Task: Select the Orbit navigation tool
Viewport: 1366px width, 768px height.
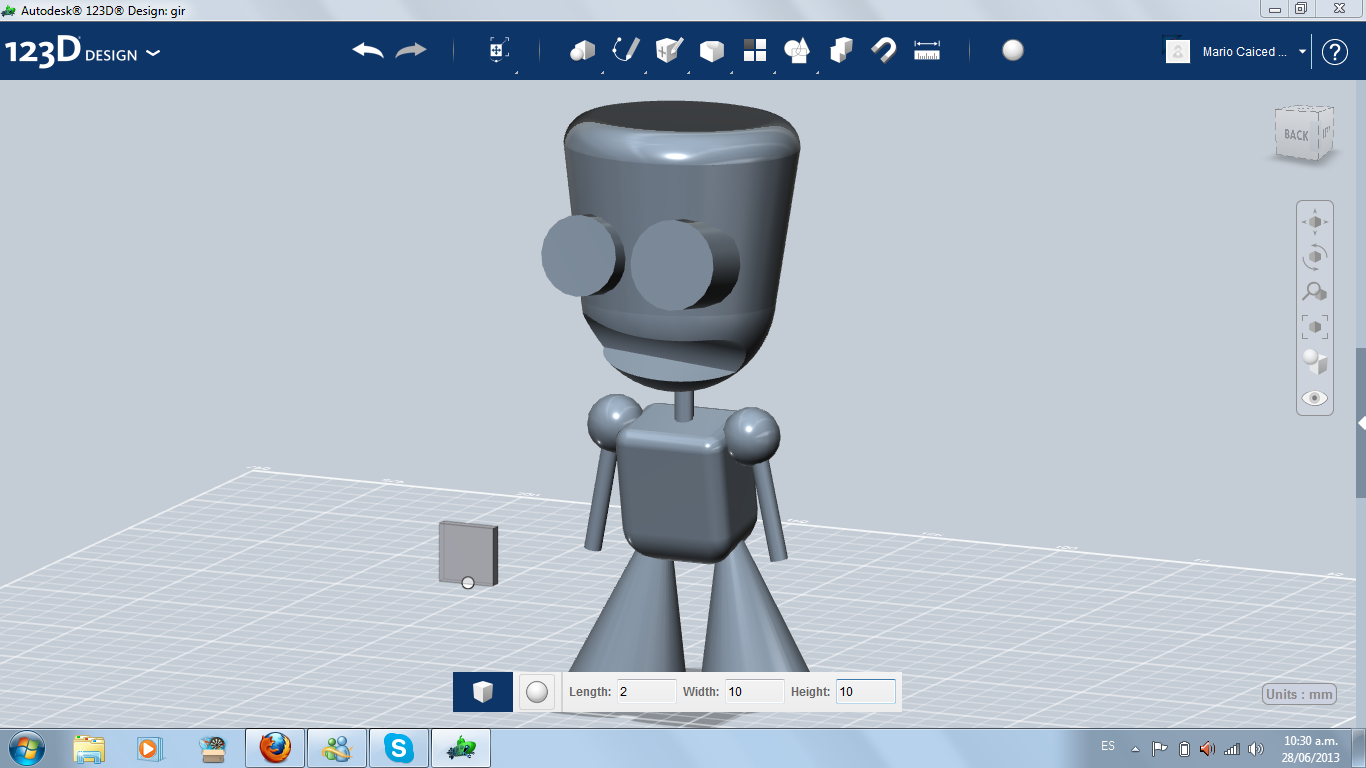Action: (x=1314, y=257)
